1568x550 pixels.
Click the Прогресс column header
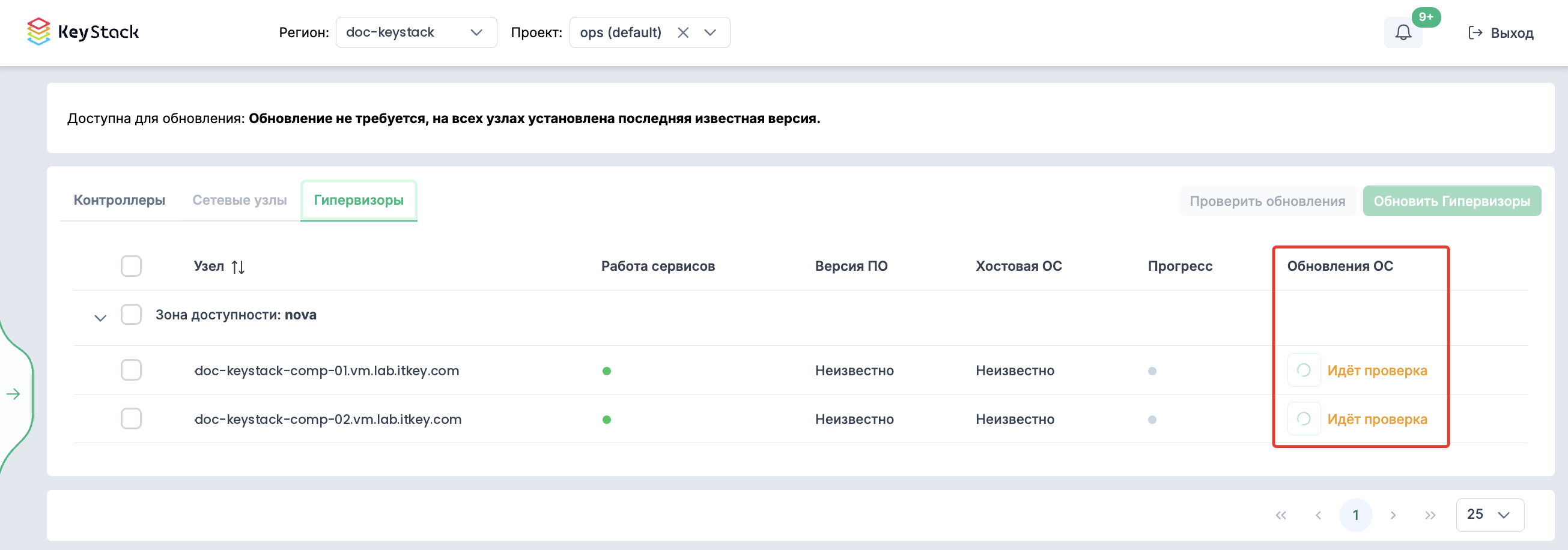[x=1180, y=266]
